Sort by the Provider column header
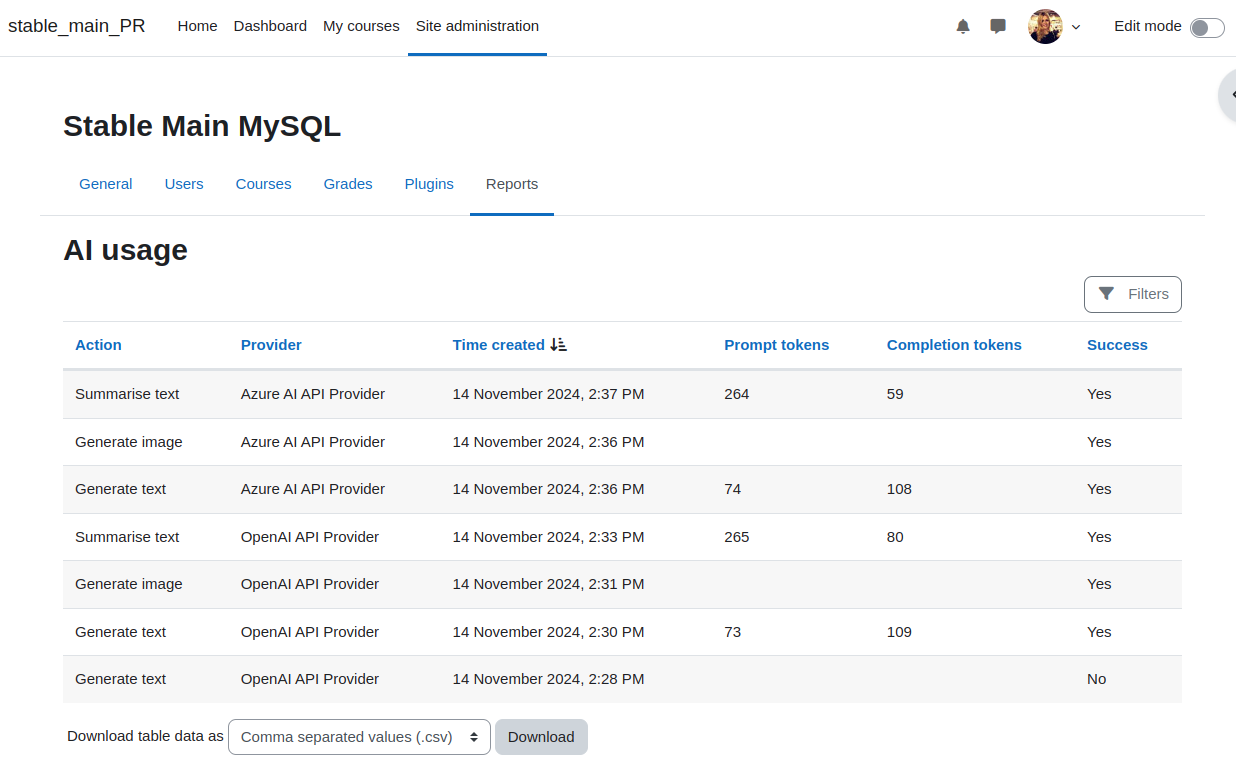1236x767 pixels. (x=271, y=345)
